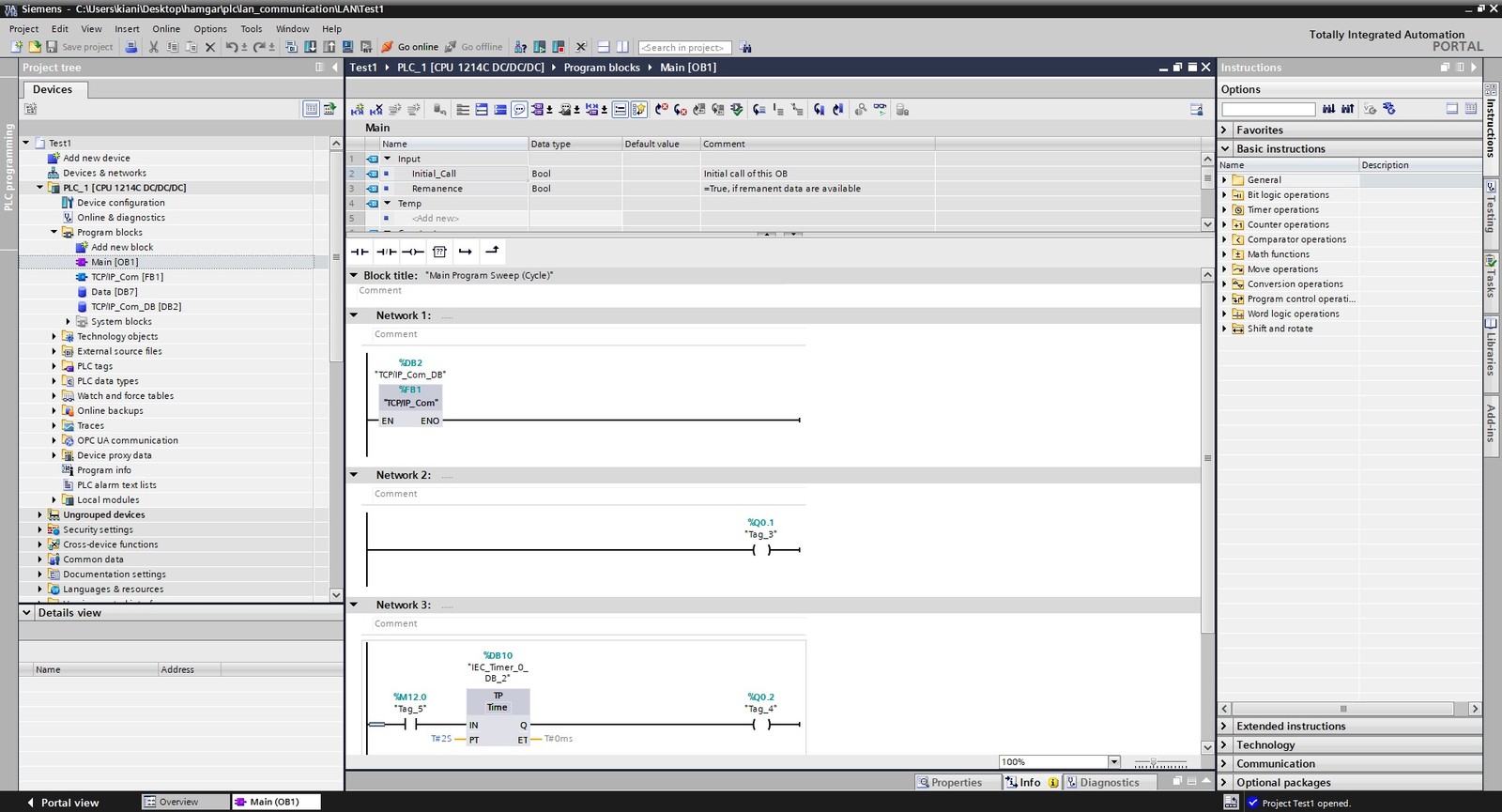1502x812 pixels.
Task: Close the branch in the ladder
Action: tap(492, 251)
